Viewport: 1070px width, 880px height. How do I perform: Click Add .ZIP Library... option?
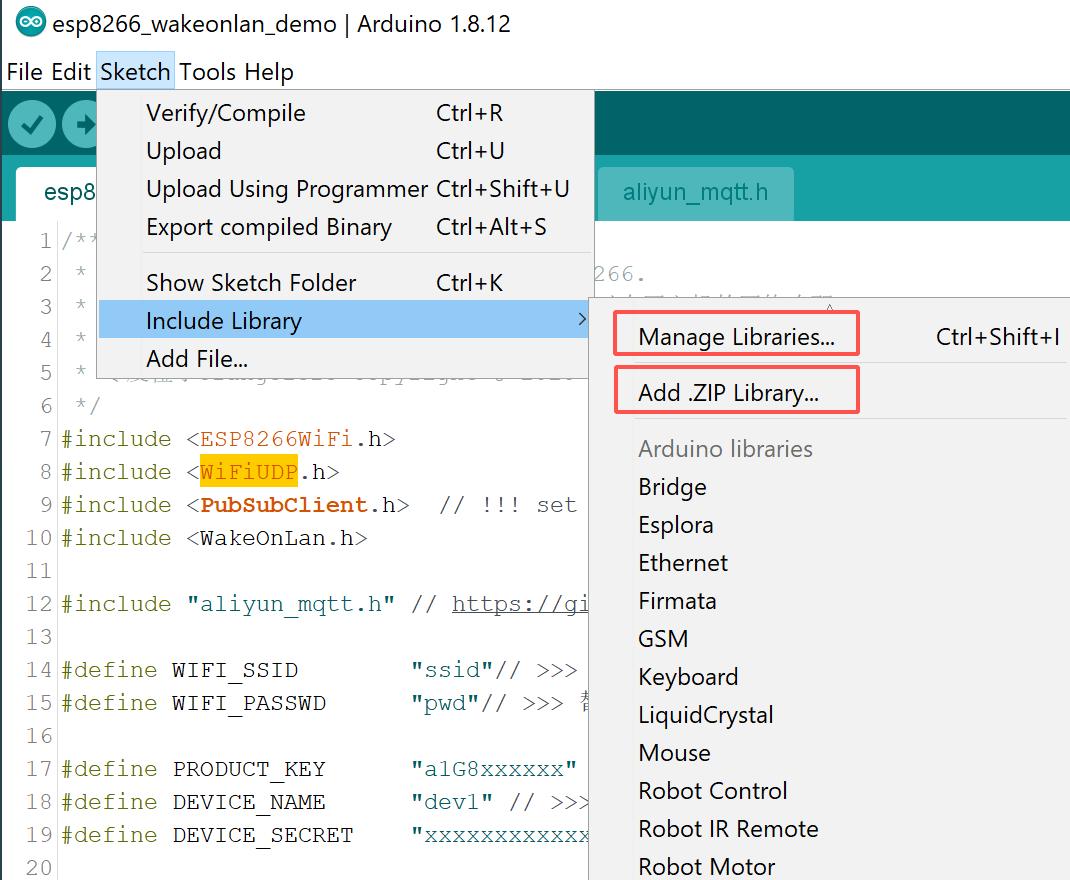728,393
